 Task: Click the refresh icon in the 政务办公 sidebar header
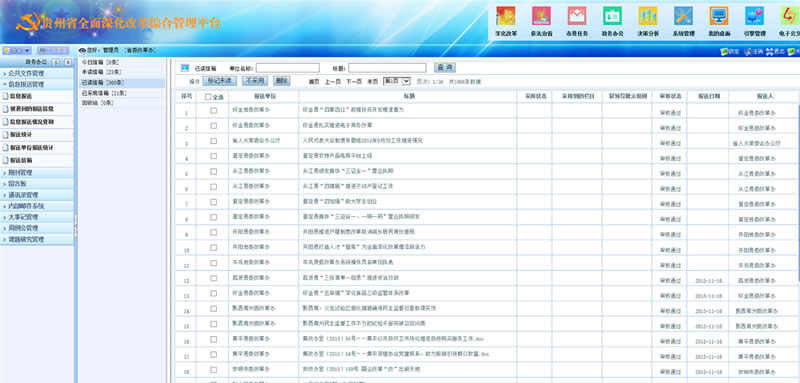click(x=57, y=62)
